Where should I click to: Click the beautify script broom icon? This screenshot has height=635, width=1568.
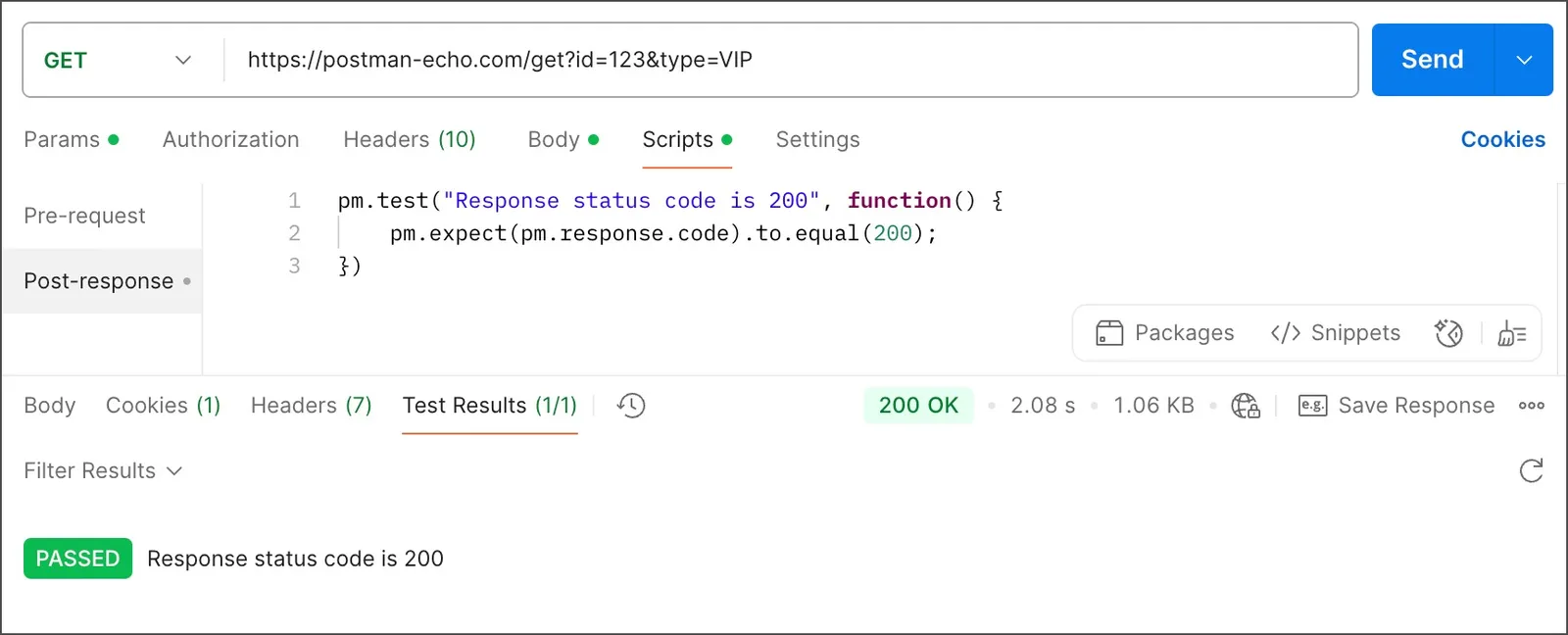pos(1512,334)
